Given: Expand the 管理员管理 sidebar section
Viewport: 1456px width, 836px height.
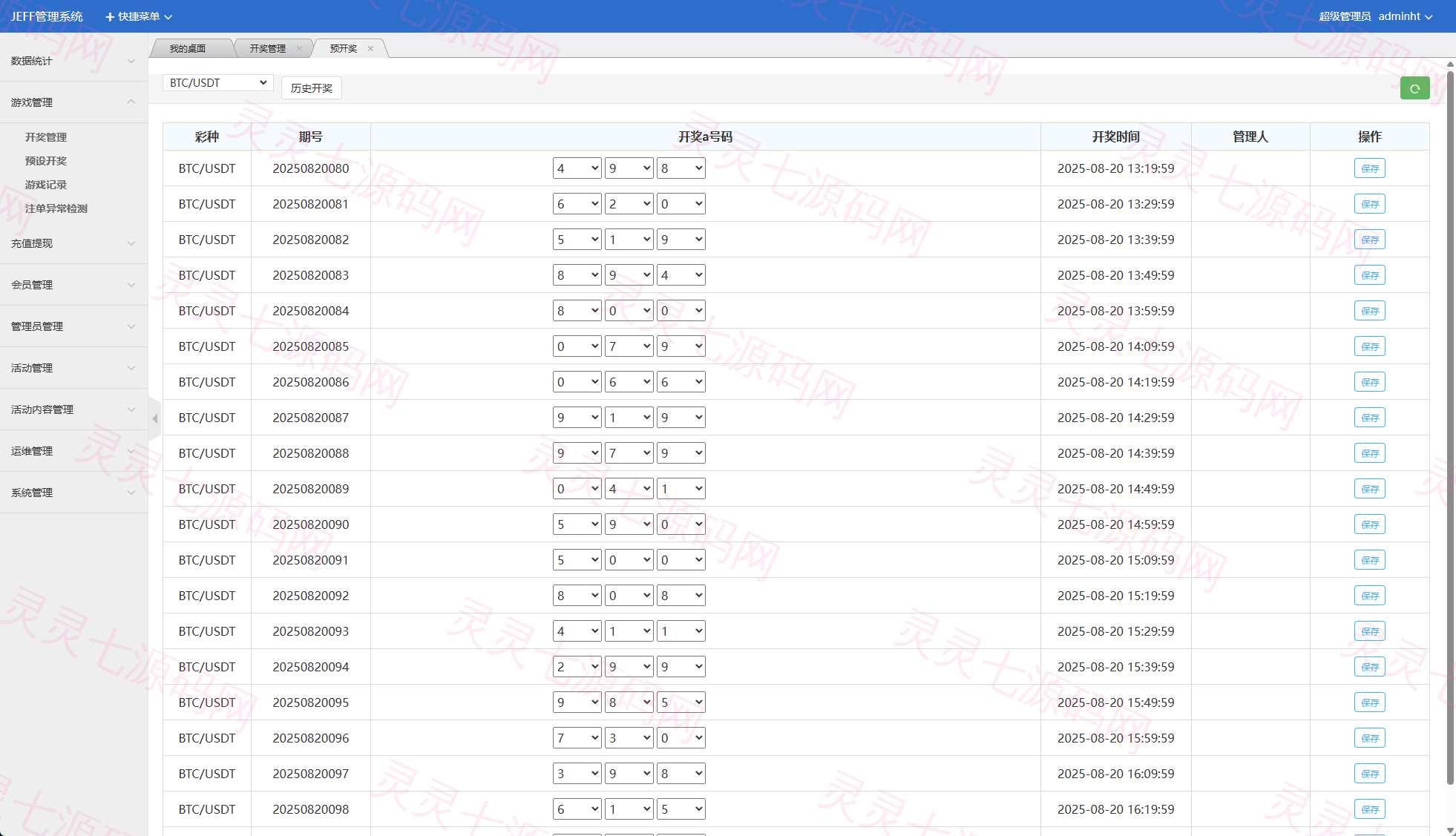Looking at the screenshot, I should [x=73, y=326].
